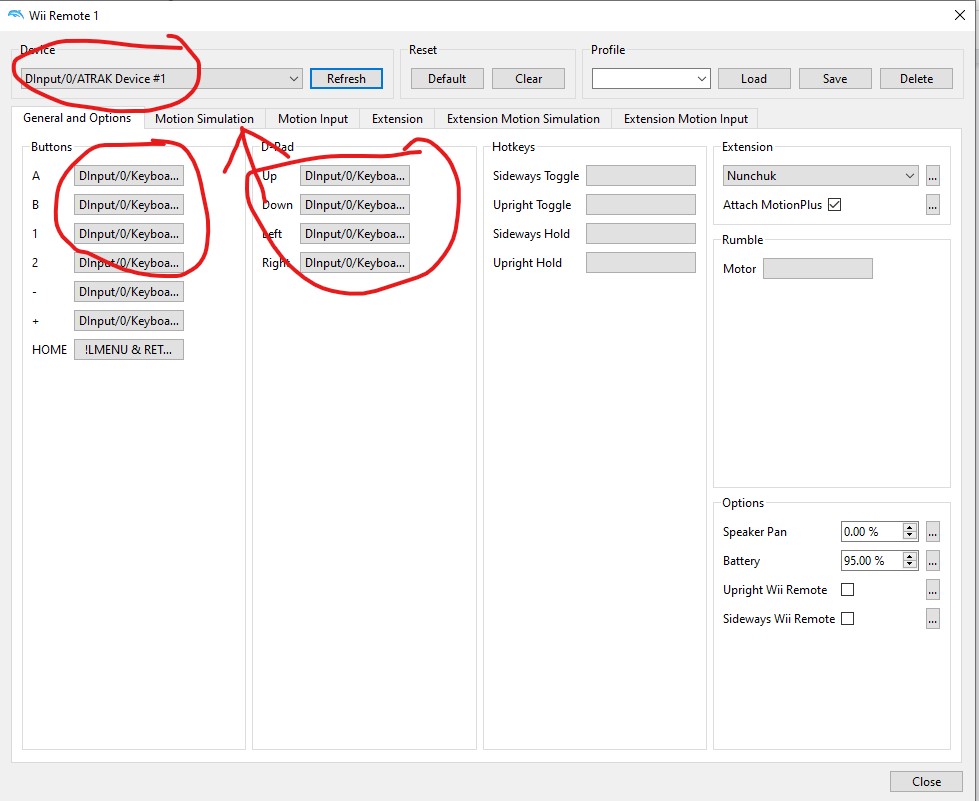Open the Nunchuk extension dropdown
This screenshot has height=801, width=979.
click(x=820, y=176)
